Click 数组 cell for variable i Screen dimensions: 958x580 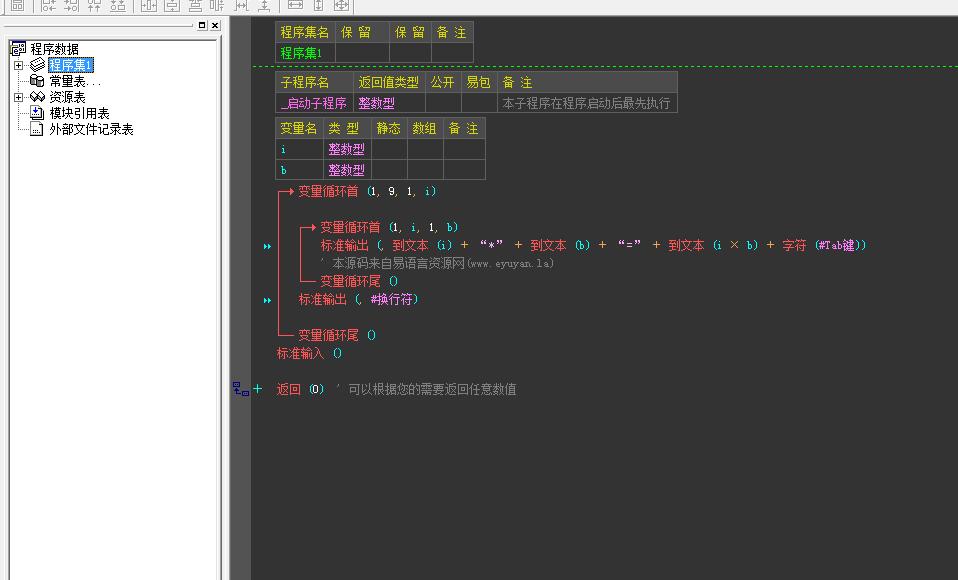(x=425, y=149)
